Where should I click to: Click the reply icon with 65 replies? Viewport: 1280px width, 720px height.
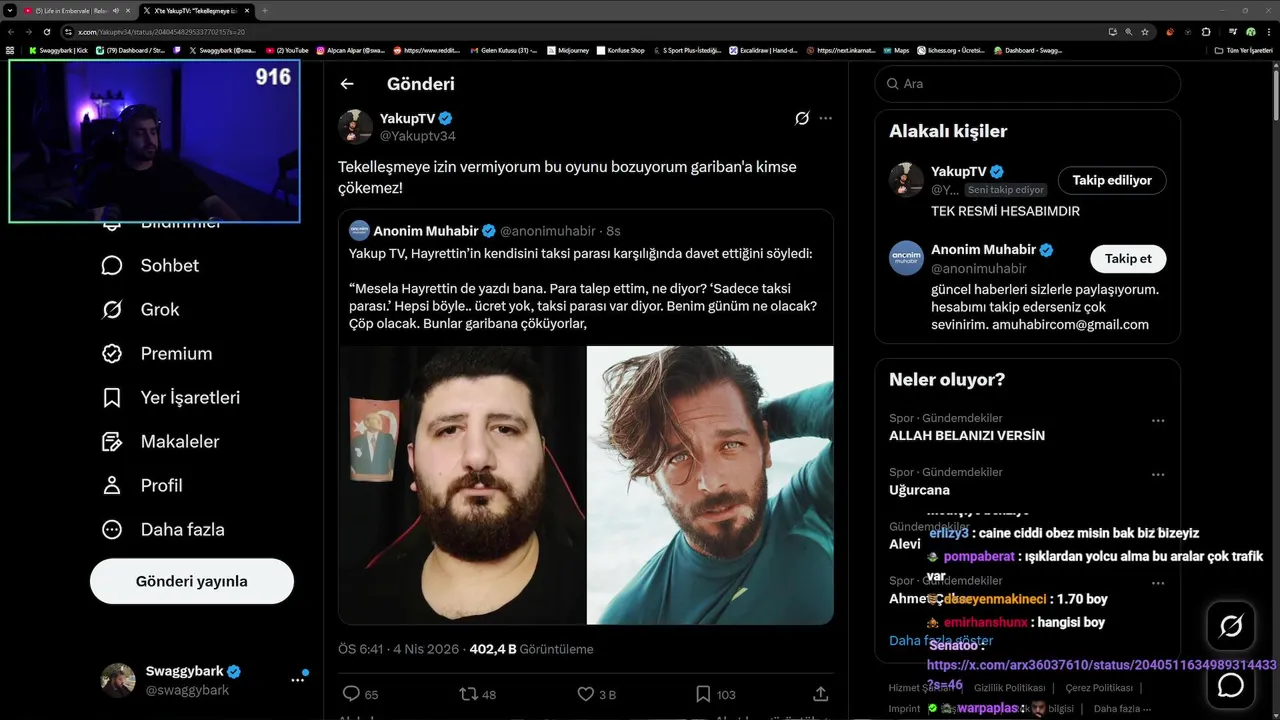tap(351, 694)
